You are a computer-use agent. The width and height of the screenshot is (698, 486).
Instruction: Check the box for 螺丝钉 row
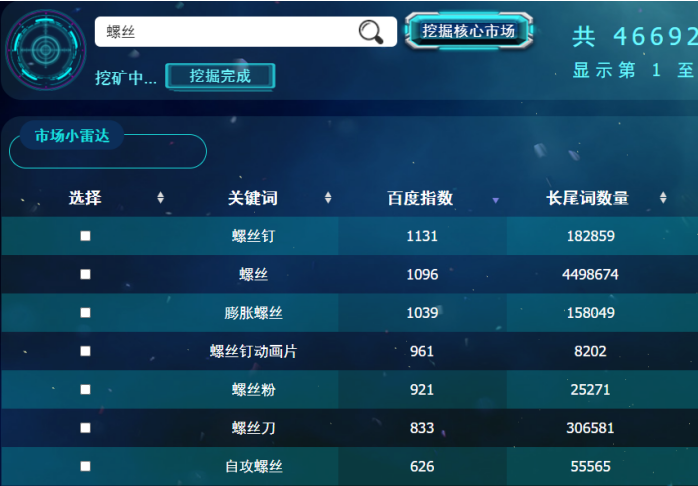pyautogui.click(x=85, y=236)
